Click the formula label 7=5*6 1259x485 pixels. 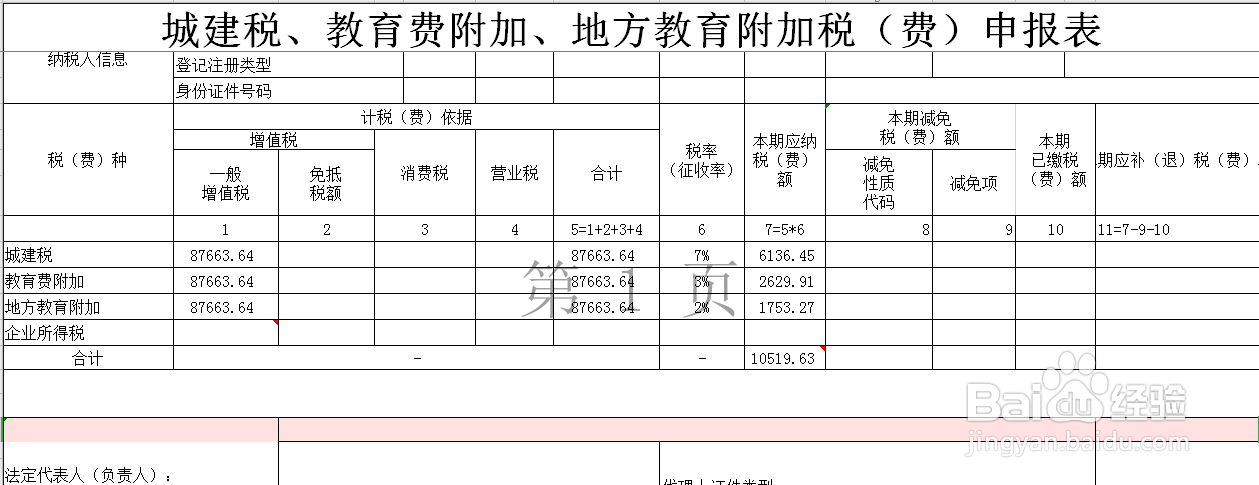(785, 229)
